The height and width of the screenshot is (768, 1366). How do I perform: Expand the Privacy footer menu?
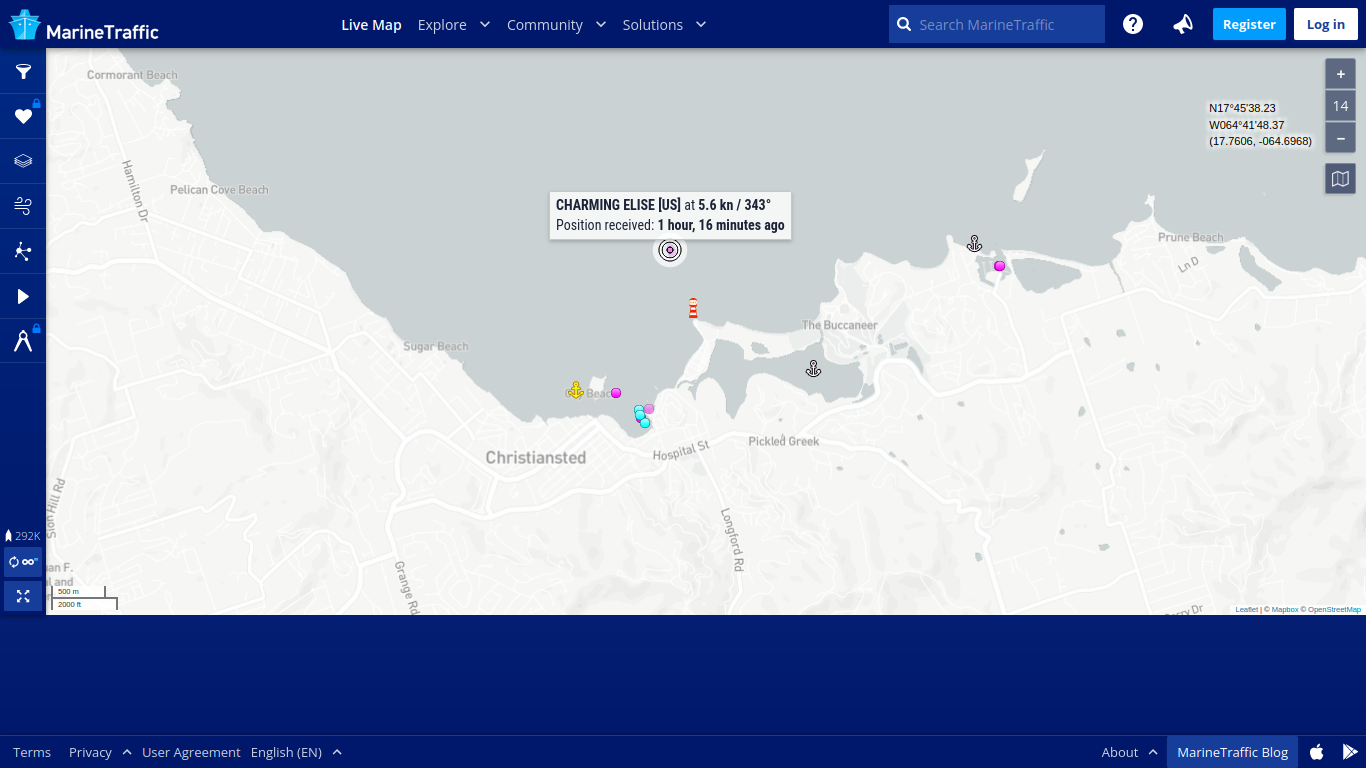[100, 752]
